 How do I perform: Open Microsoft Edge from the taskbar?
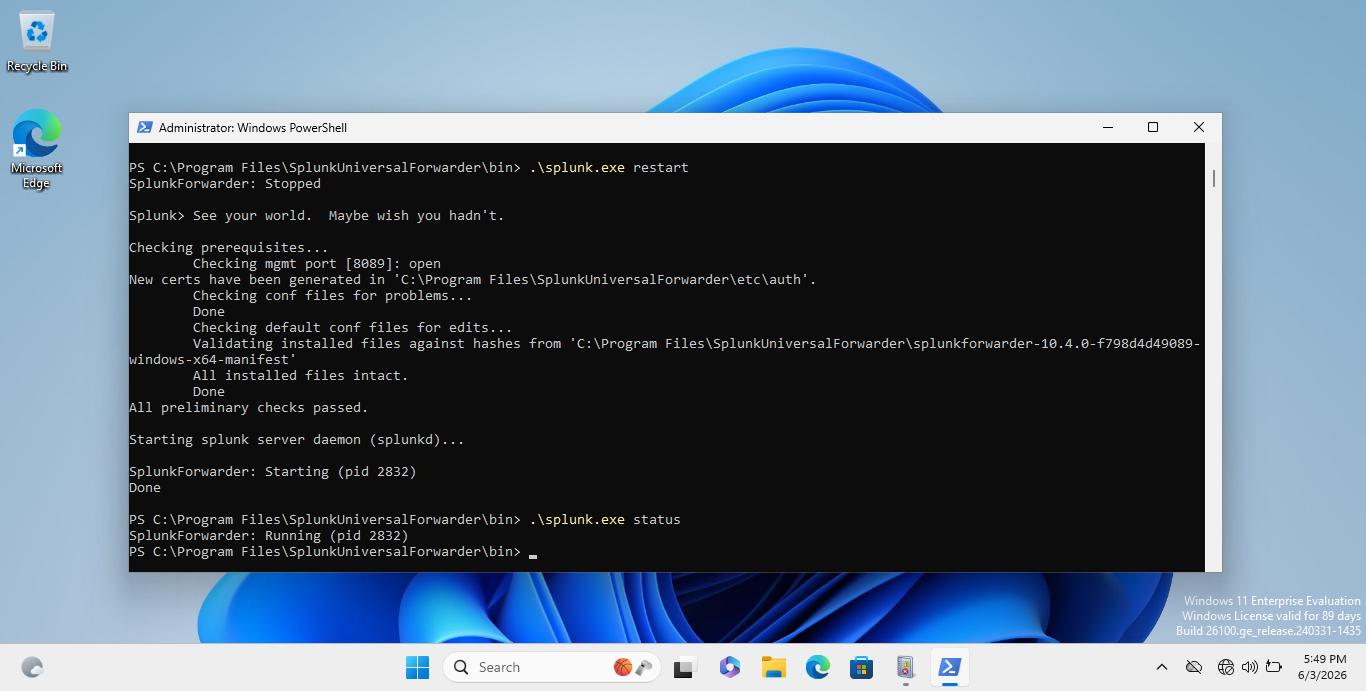click(x=817, y=667)
